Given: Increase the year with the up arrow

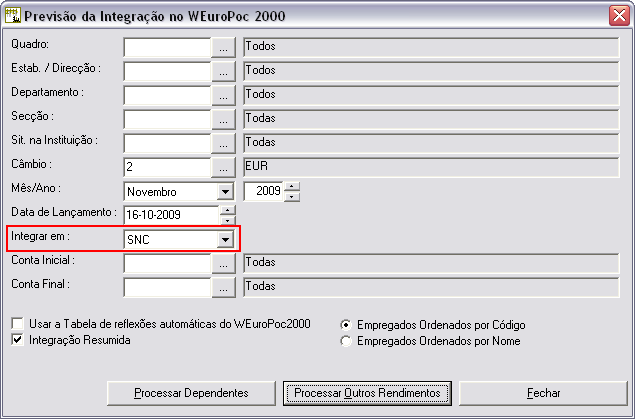Looking at the screenshot, I should [292, 187].
